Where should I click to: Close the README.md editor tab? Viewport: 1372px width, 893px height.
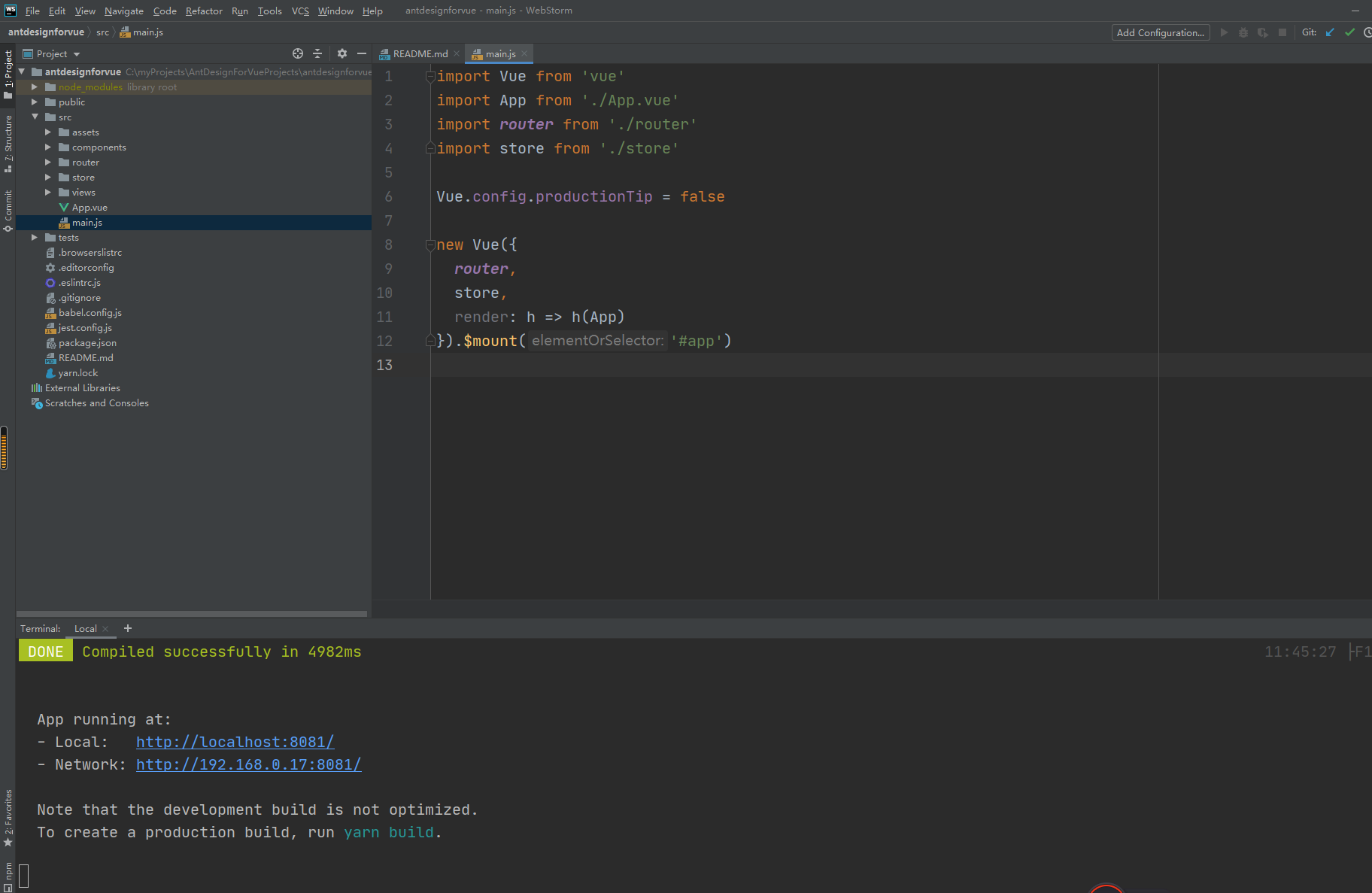point(457,53)
